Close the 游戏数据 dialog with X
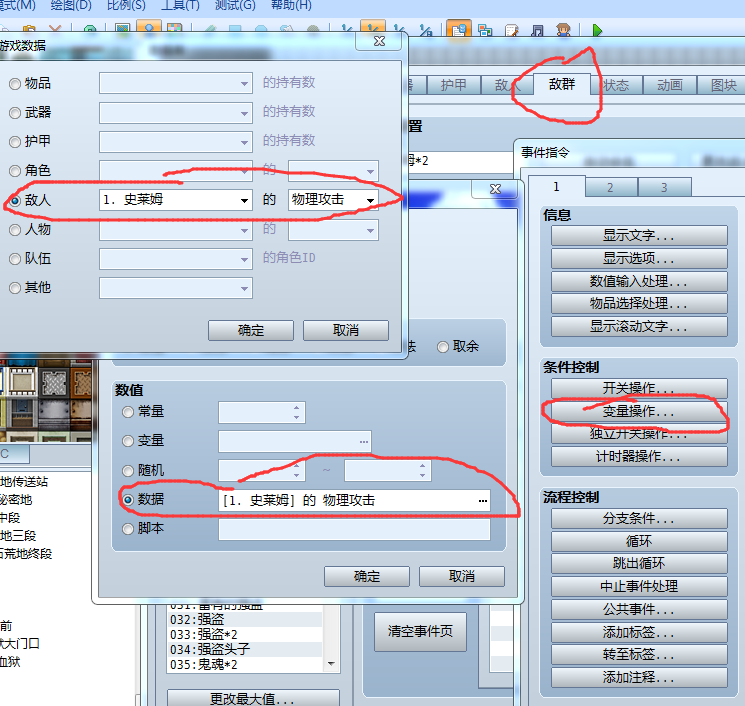Screen dimensions: 745x706 [x=379, y=41]
